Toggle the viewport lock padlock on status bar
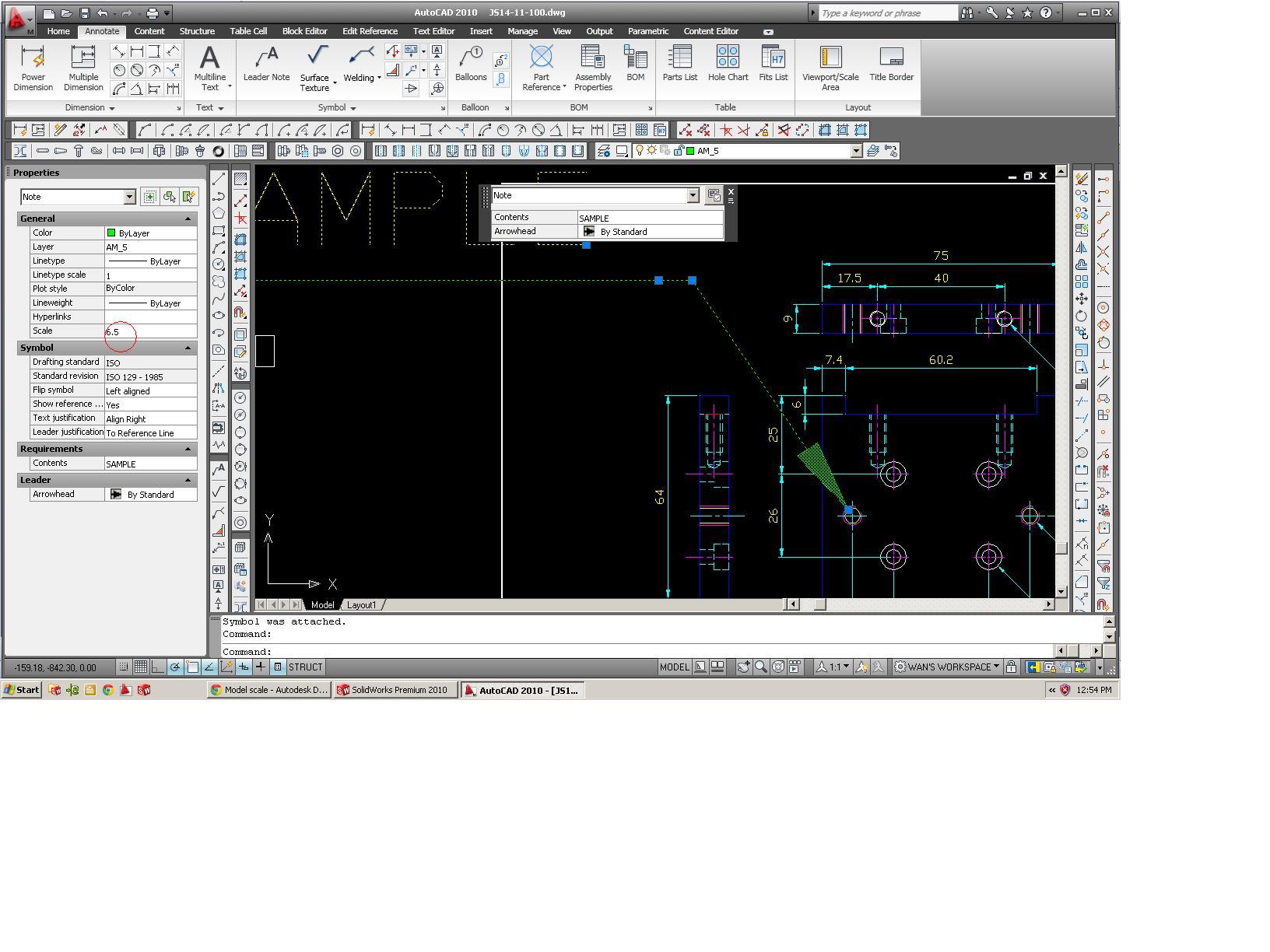Screen dimensions: 1270x952 pos(1009,667)
